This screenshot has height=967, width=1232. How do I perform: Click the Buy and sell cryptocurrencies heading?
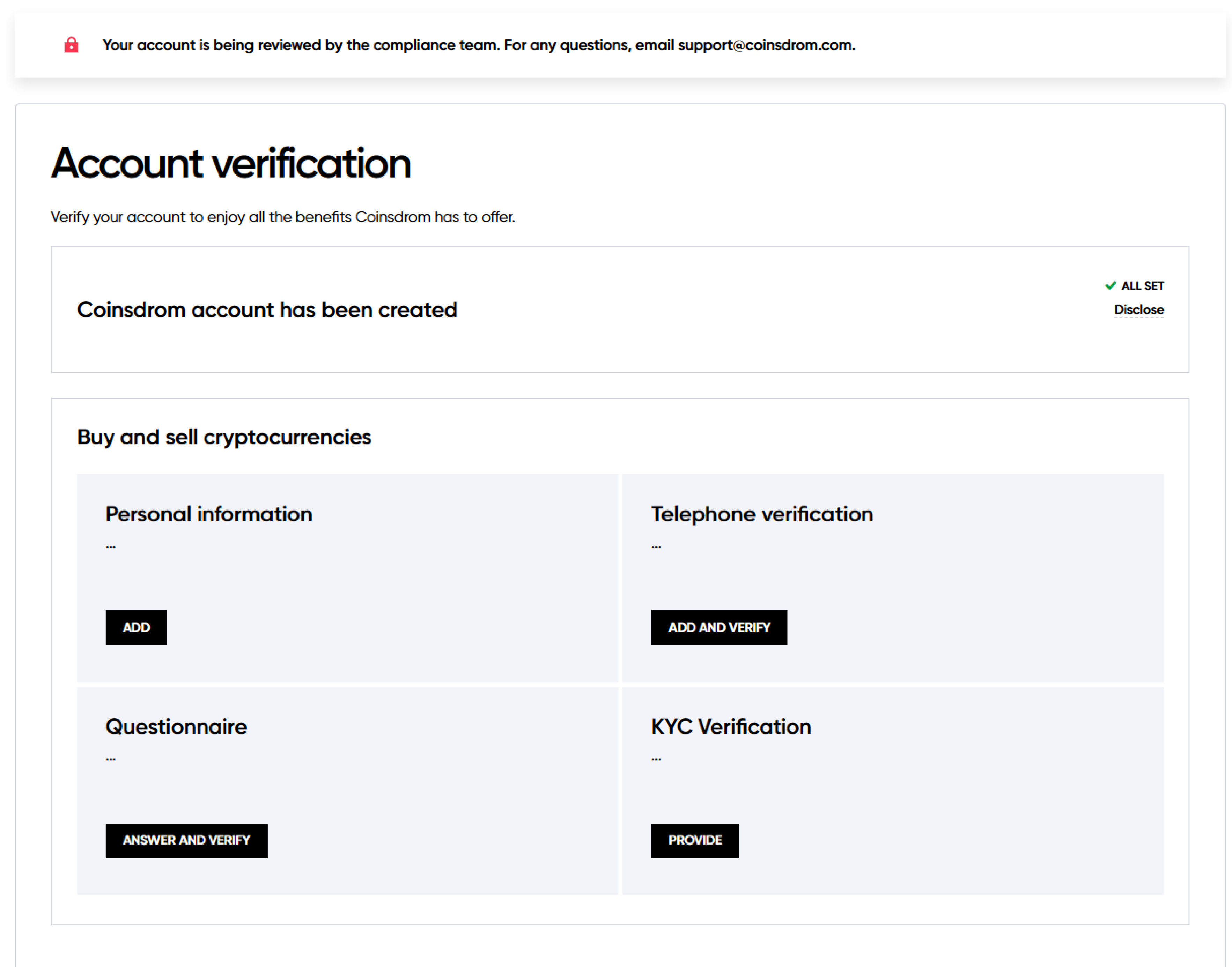pyautogui.click(x=224, y=437)
